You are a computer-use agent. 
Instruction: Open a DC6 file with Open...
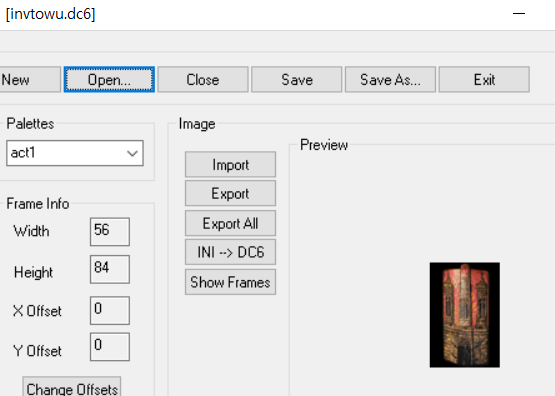109,79
